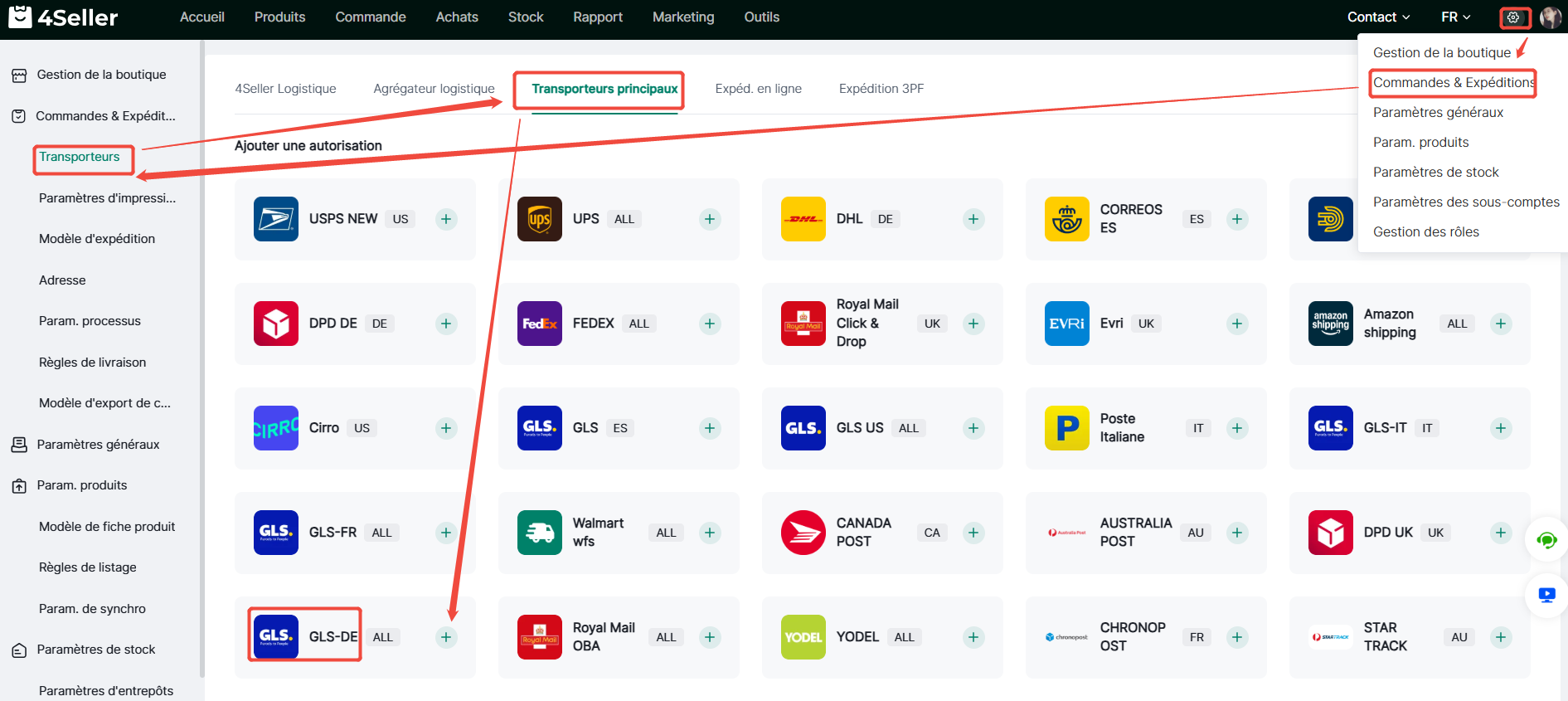Add DHL DE carrier authorization

coord(973,219)
